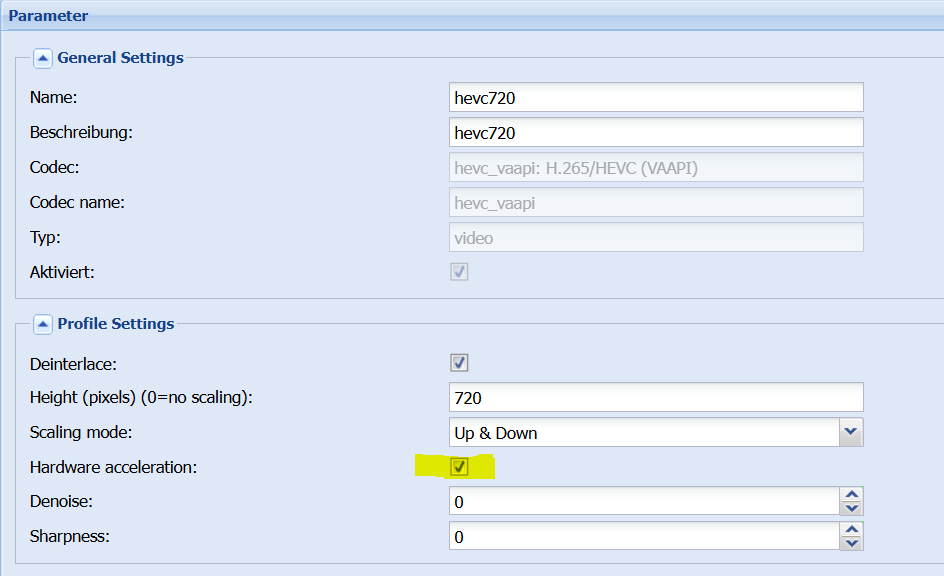The width and height of the screenshot is (944, 576).
Task: Decrease Denoise value with down arrow
Action: [x=851, y=509]
